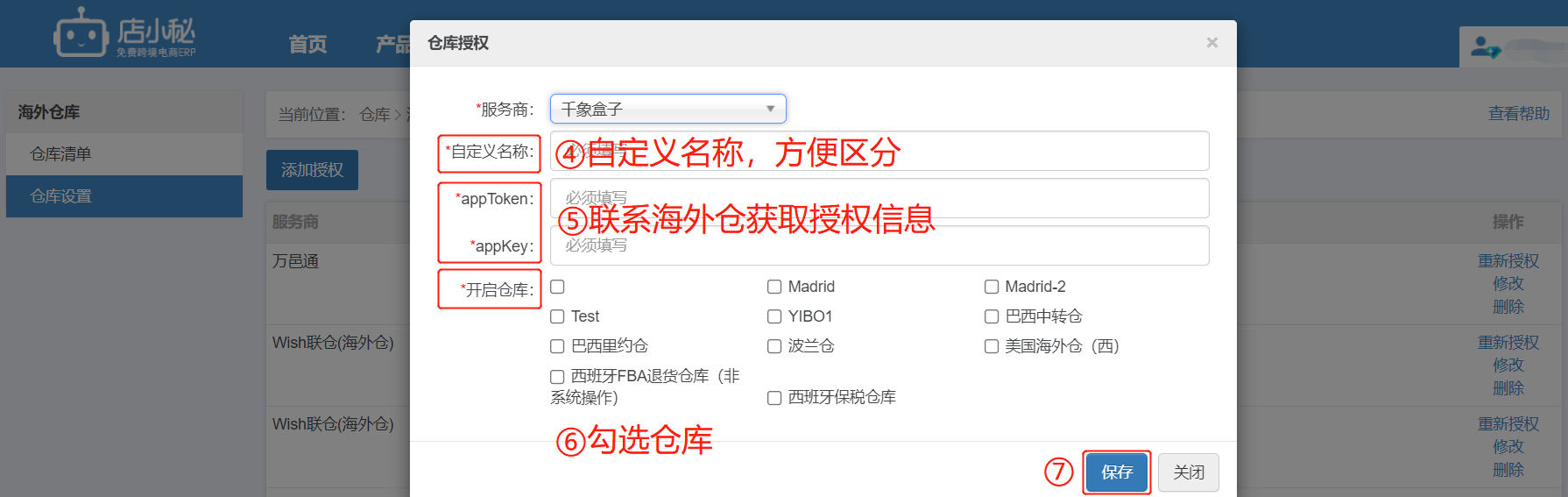The image size is (1568, 497).
Task: Check the 西班牙保税仓库 option
Action: pyautogui.click(x=774, y=398)
